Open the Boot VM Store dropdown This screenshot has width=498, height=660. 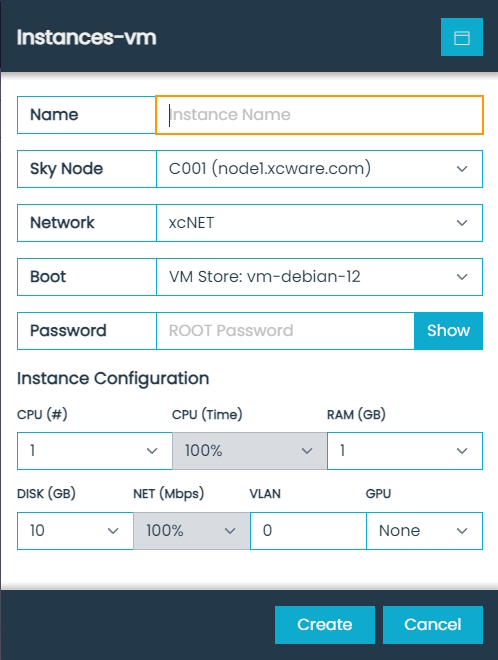click(319, 277)
